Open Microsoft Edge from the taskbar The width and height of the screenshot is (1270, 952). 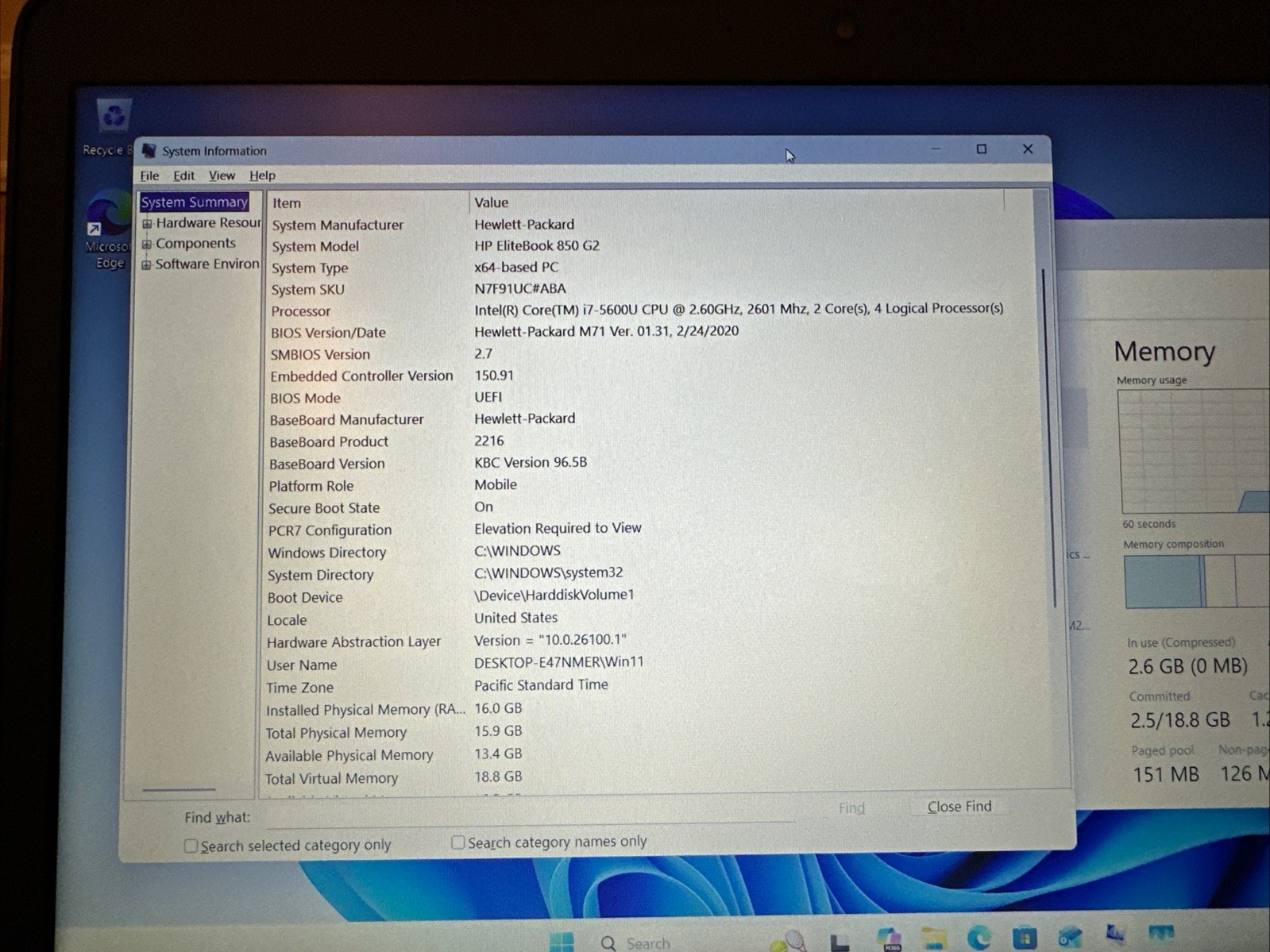(979, 939)
